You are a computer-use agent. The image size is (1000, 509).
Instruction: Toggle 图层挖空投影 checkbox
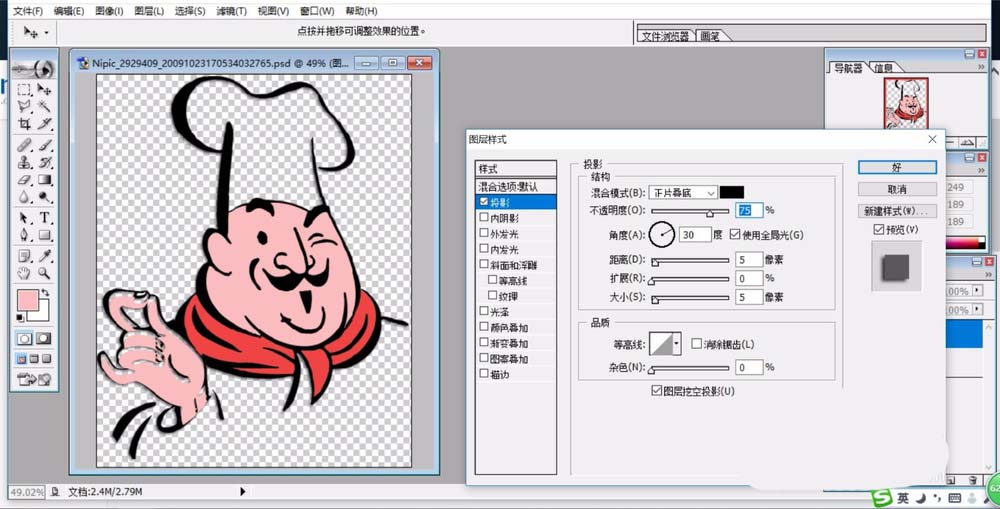point(656,390)
